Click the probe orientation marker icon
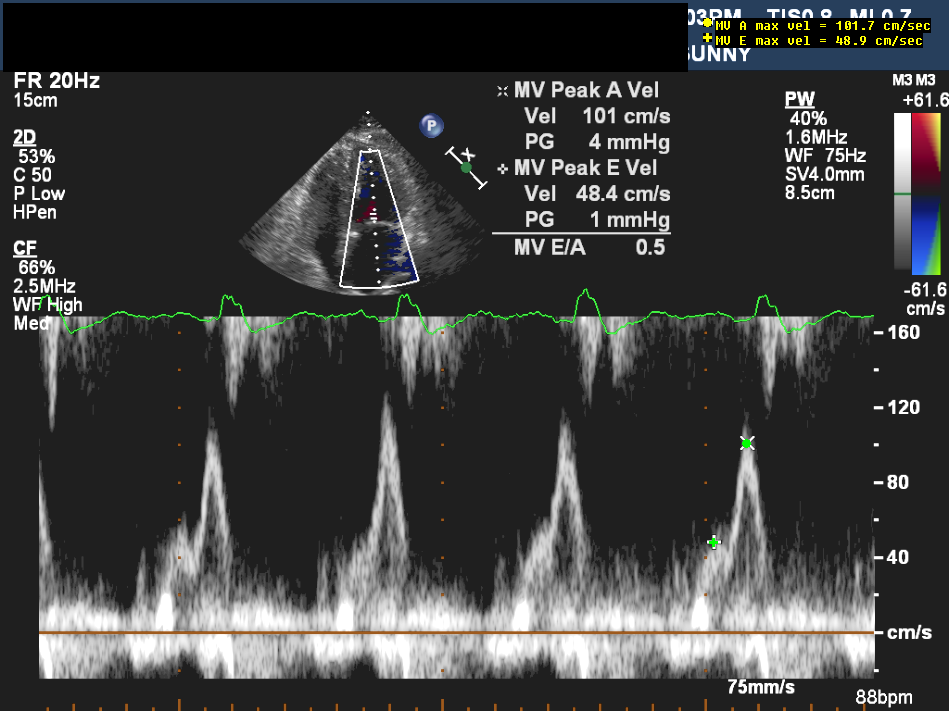 [x=466, y=167]
